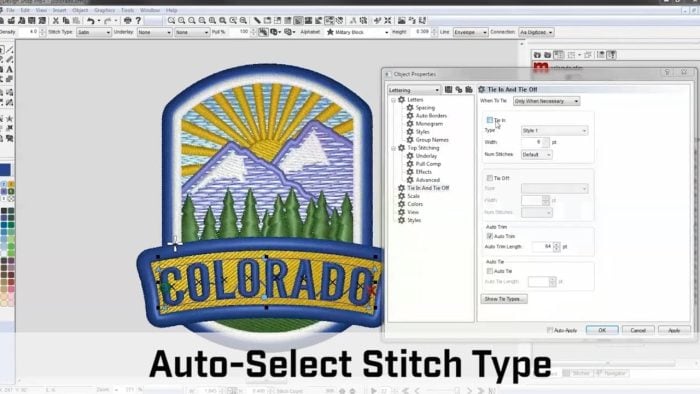The width and height of the screenshot is (700, 394).
Task: Open the Insert menu
Action: point(59,10)
